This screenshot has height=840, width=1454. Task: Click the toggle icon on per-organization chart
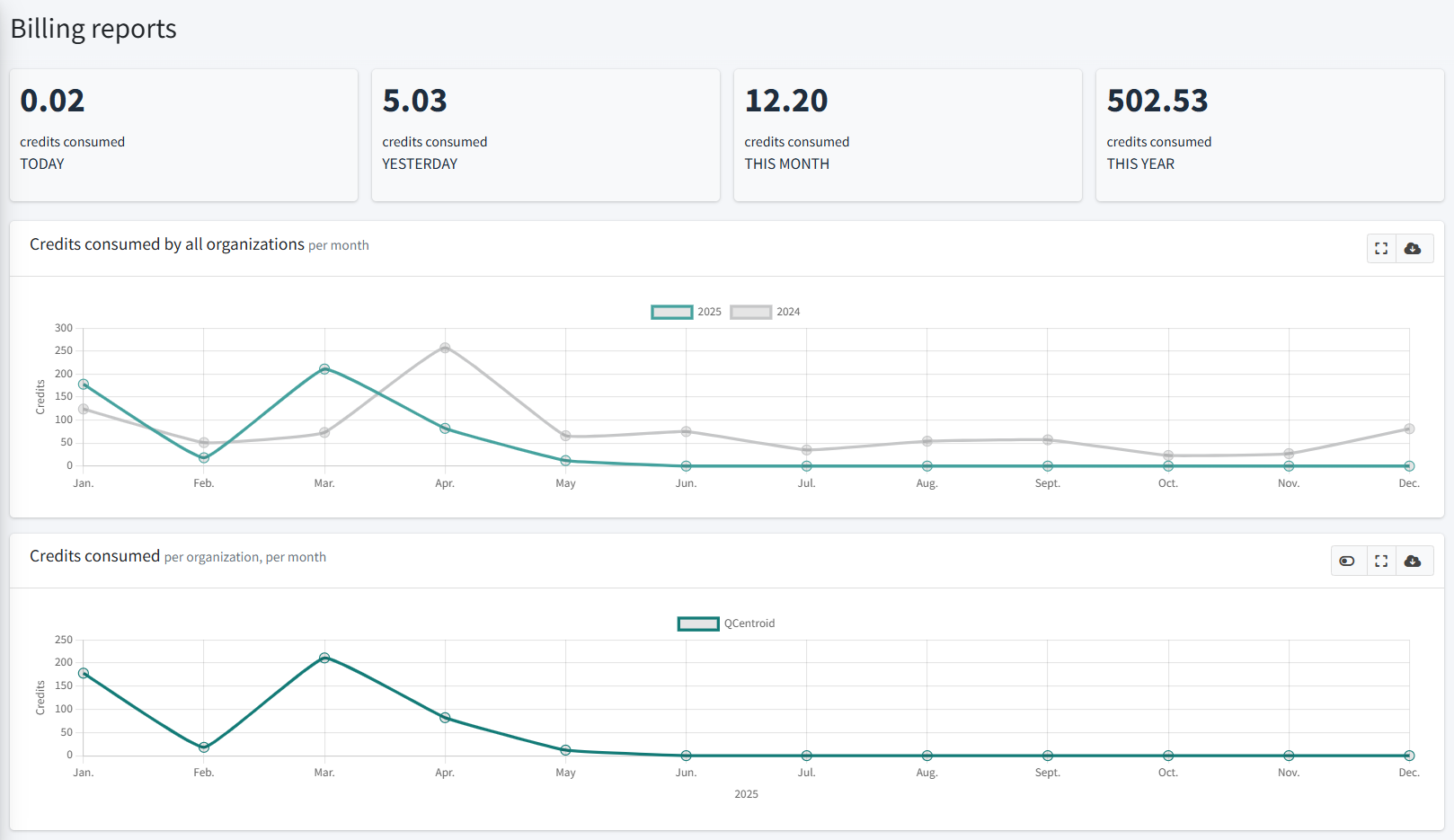(1346, 561)
